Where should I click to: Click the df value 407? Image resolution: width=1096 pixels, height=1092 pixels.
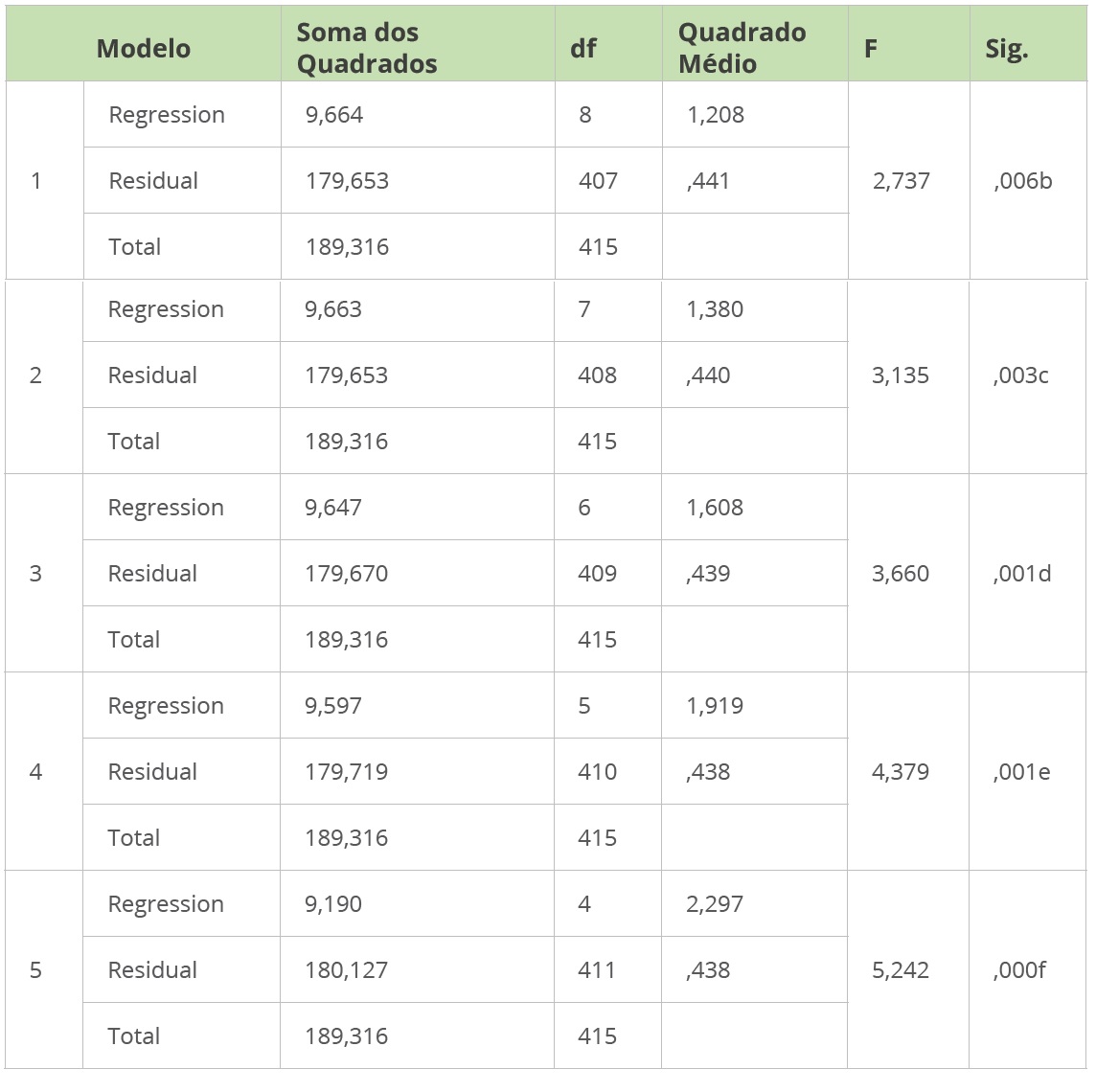click(x=598, y=181)
